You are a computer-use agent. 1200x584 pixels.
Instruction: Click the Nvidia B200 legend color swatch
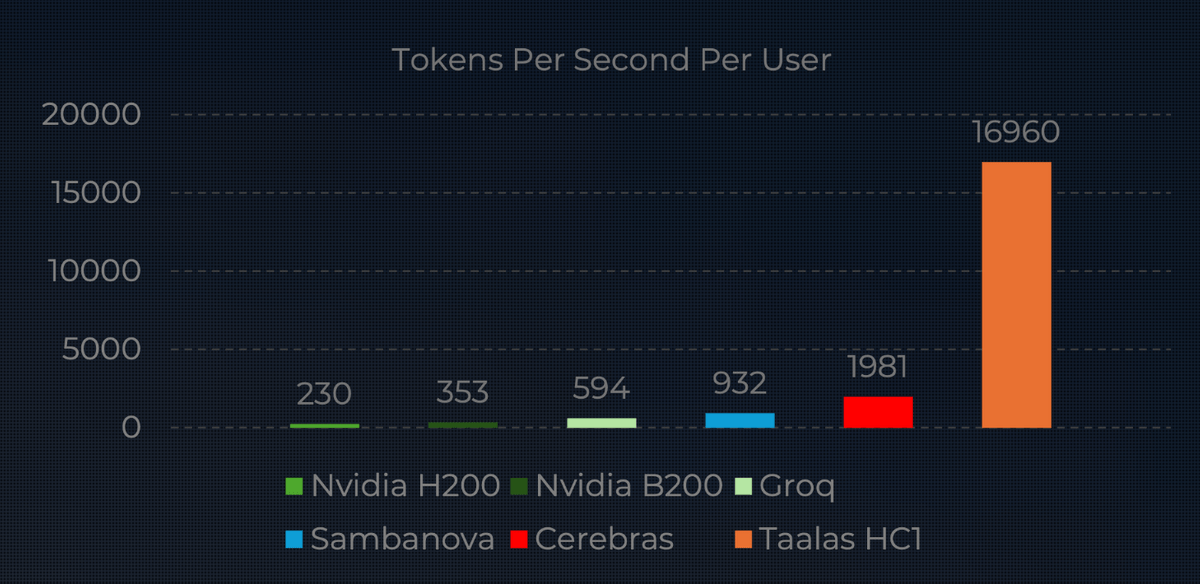[x=519, y=487]
